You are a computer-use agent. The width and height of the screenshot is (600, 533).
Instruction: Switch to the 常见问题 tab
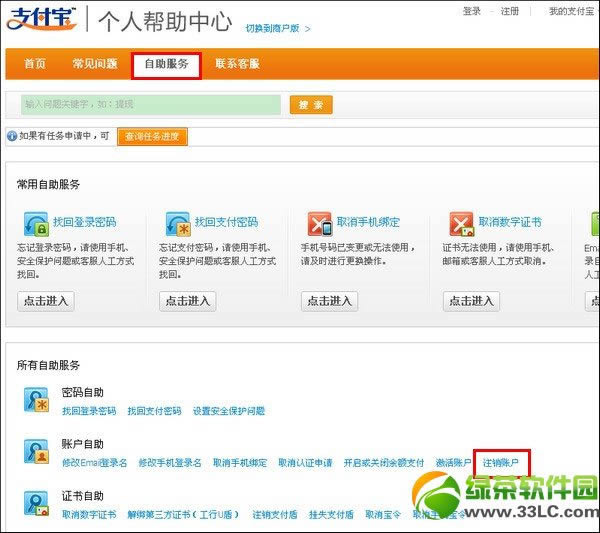(x=93, y=64)
